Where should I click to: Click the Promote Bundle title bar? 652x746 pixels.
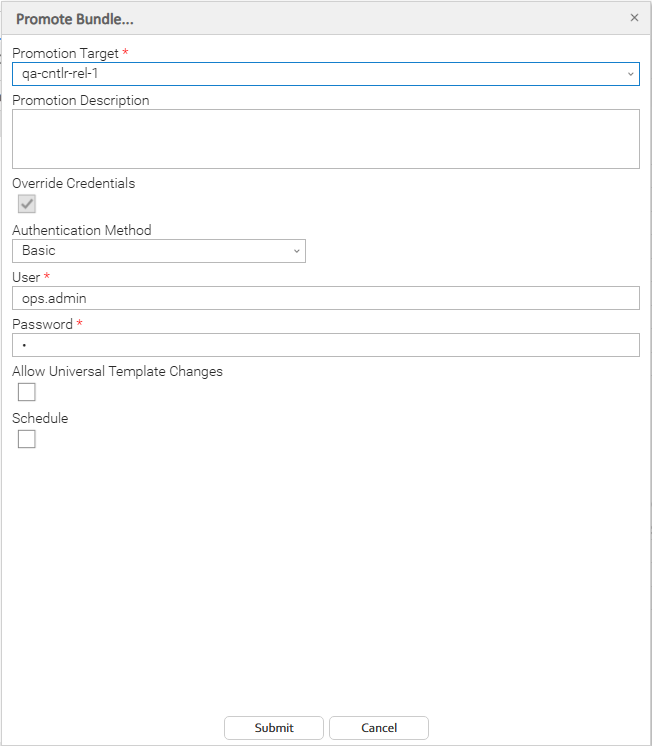[x=300, y=18]
